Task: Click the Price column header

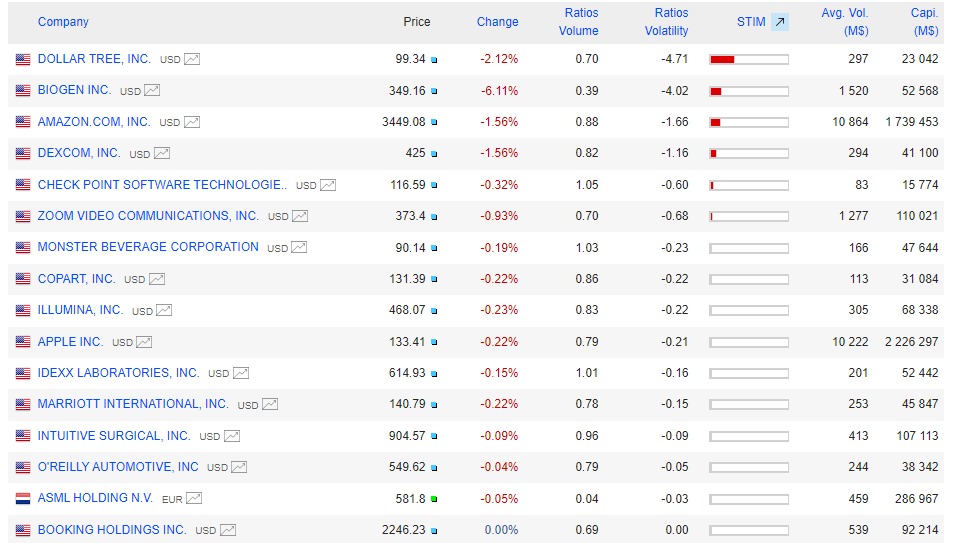Action: click(417, 21)
